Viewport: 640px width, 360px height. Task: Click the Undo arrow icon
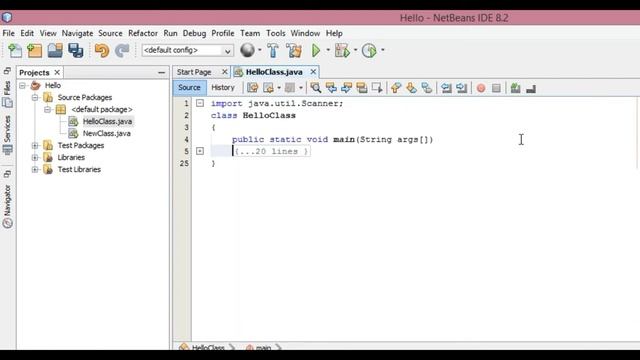(102, 51)
